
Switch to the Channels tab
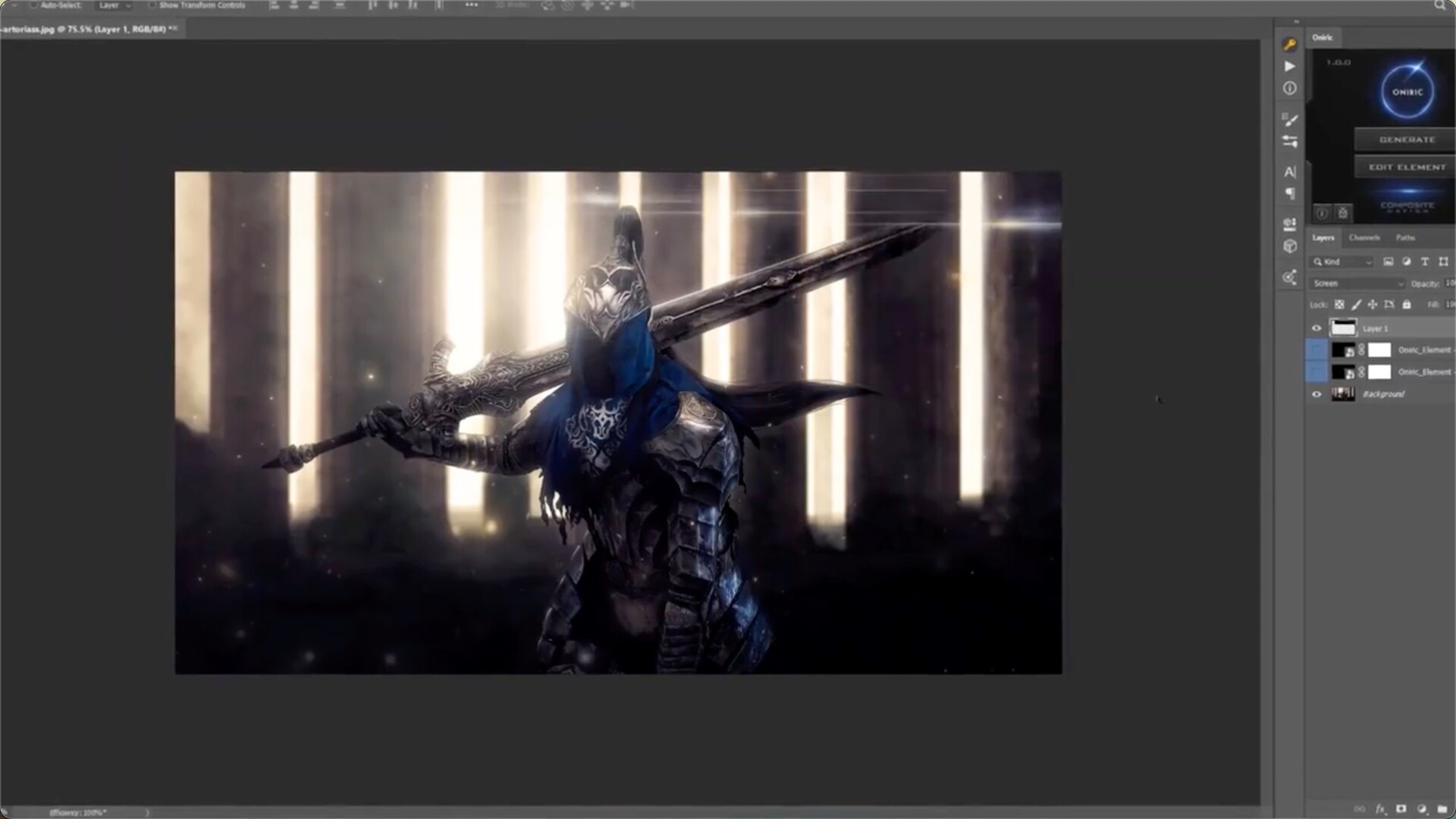click(1364, 238)
